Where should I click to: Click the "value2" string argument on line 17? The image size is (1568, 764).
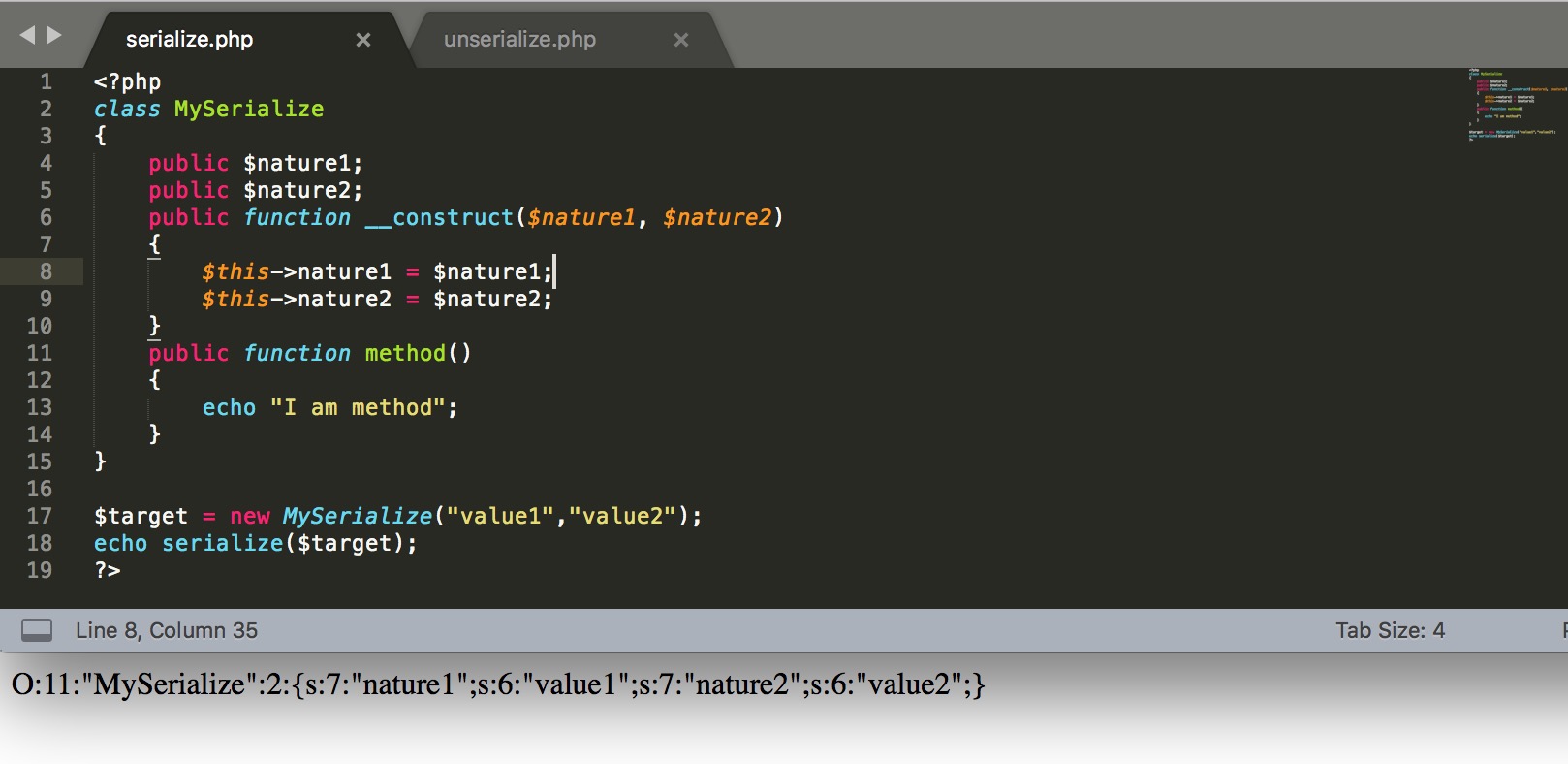click(622, 516)
